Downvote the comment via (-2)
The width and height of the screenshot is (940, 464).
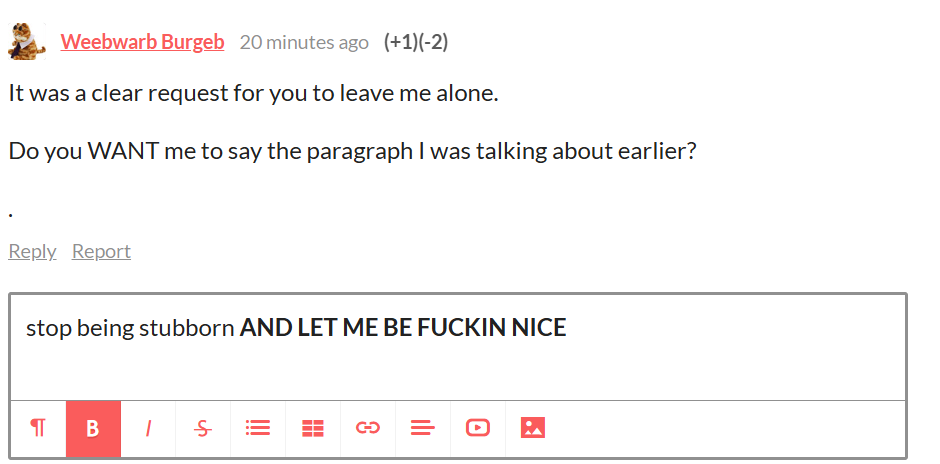click(433, 42)
